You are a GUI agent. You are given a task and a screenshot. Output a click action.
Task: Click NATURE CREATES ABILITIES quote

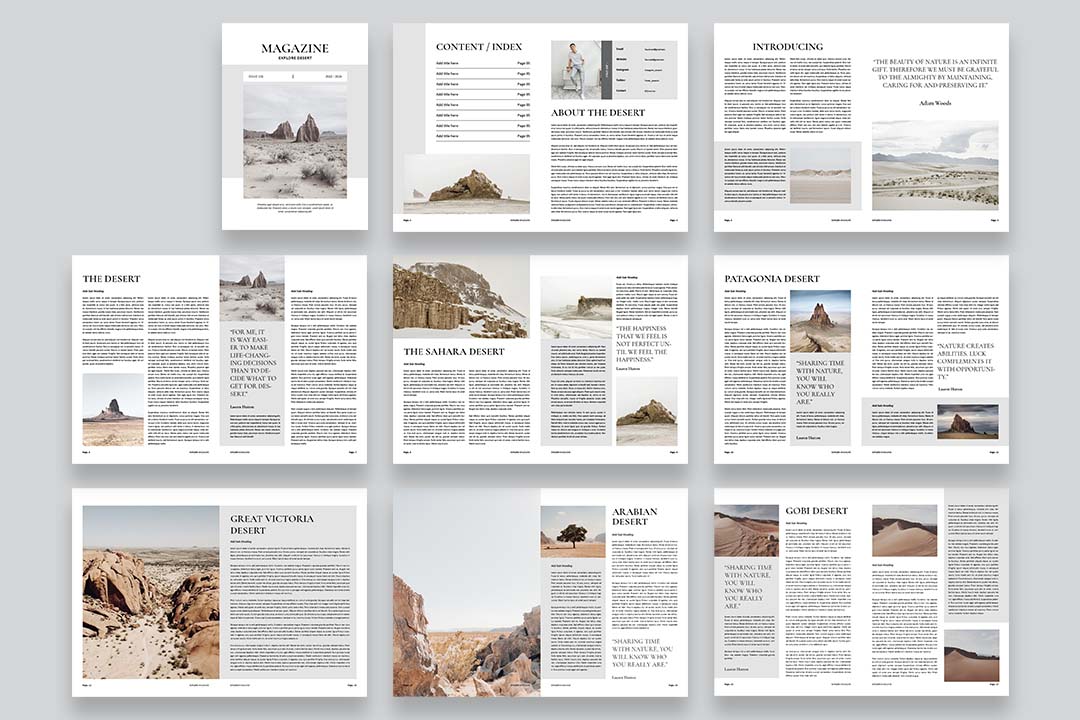[x=966, y=361]
